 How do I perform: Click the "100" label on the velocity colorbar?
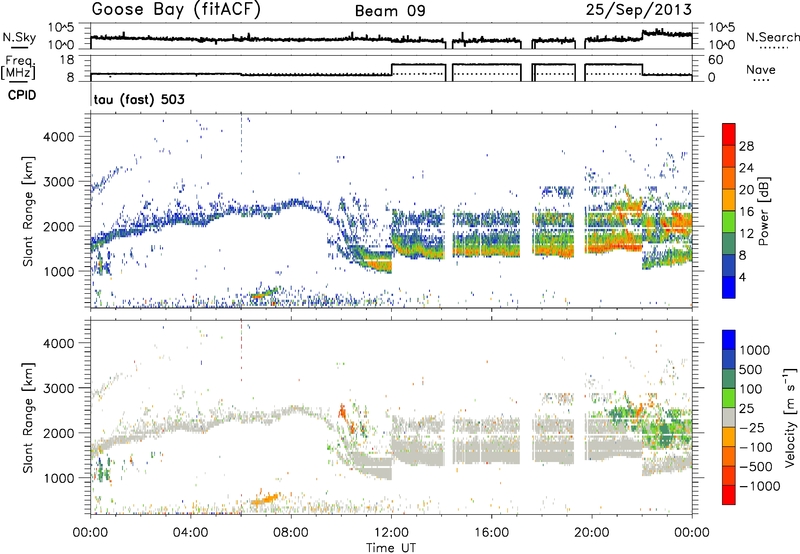[751, 389]
